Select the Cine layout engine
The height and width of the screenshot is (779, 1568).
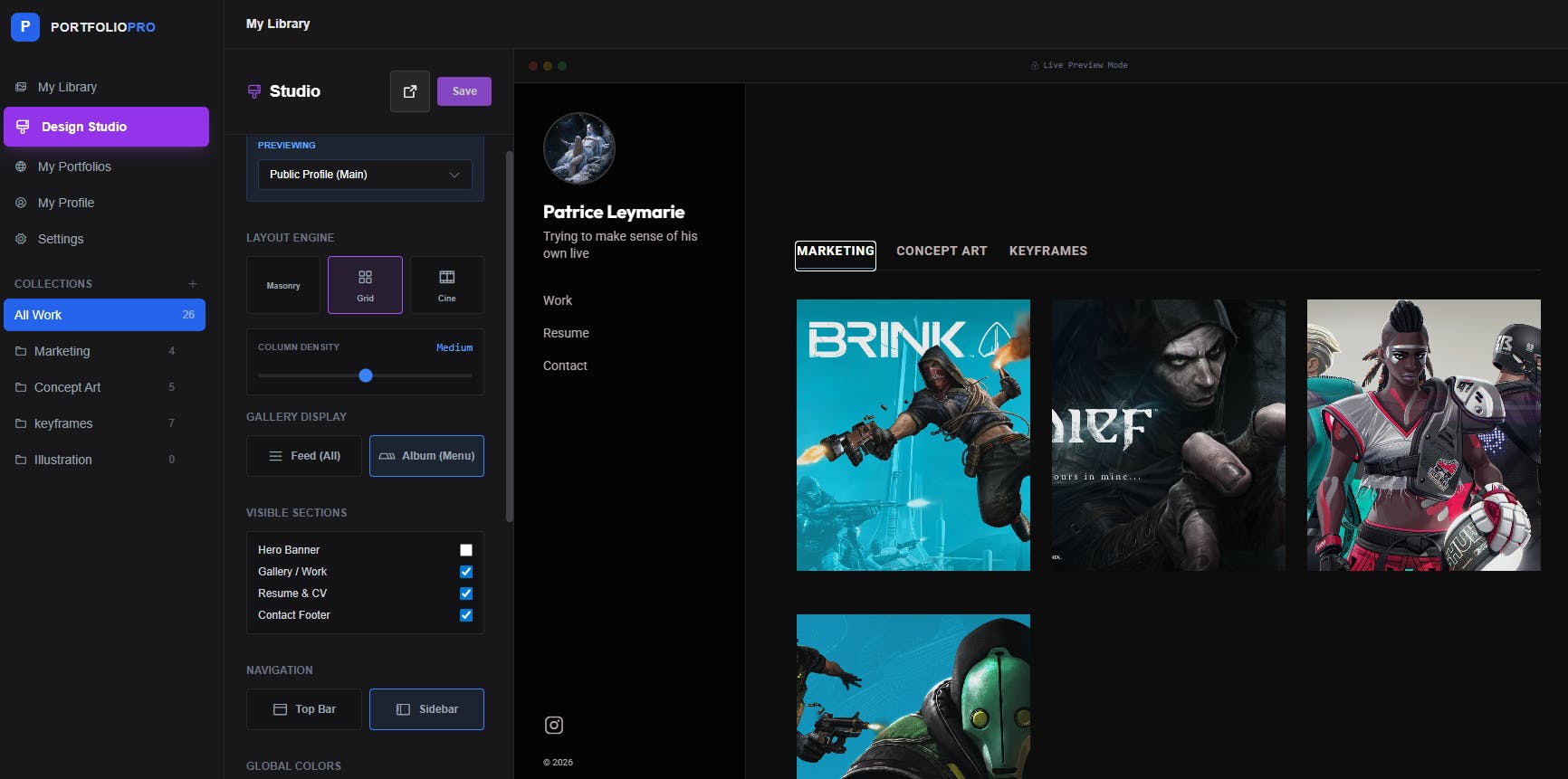point(447,285)
